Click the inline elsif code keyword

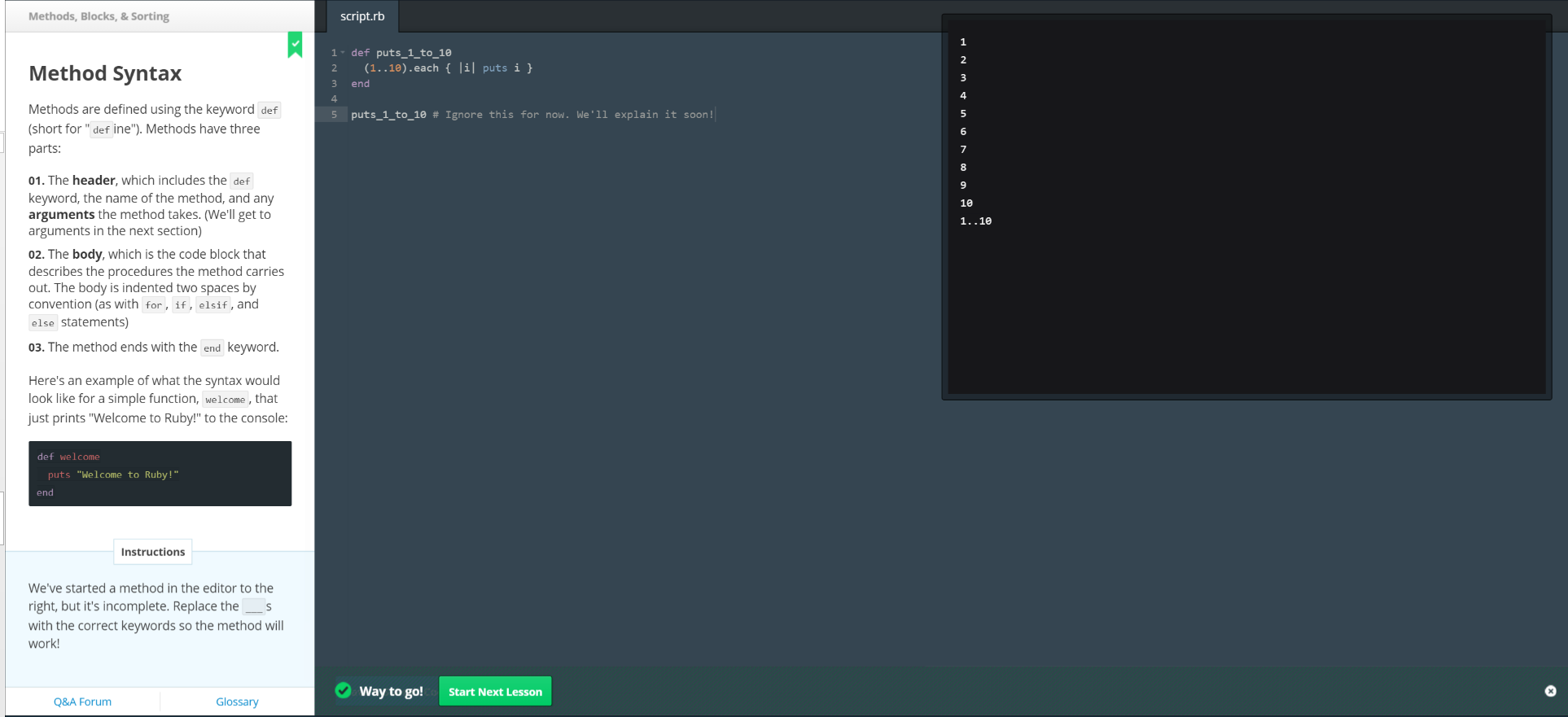click(x=212, y=305)
